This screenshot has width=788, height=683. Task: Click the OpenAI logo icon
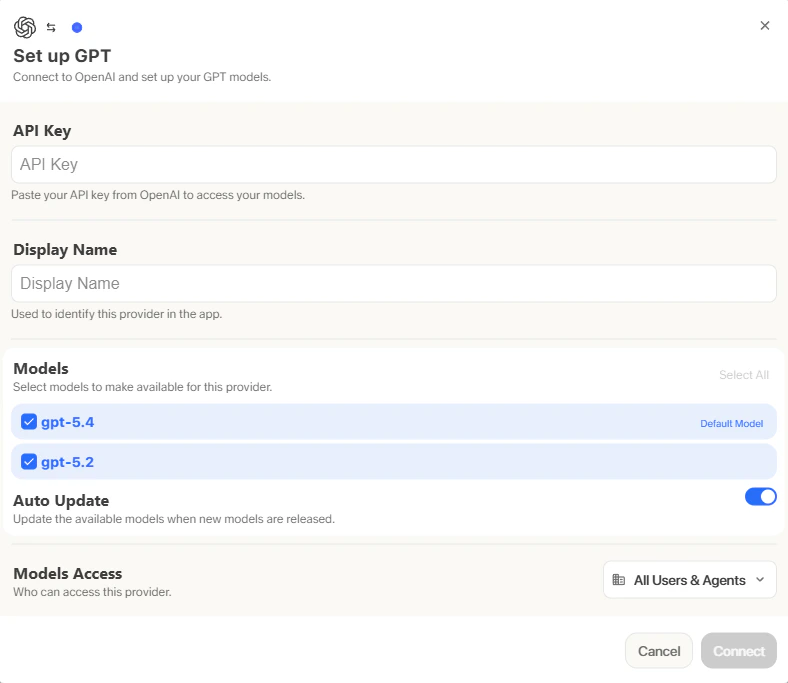click(x=25, y=27)
